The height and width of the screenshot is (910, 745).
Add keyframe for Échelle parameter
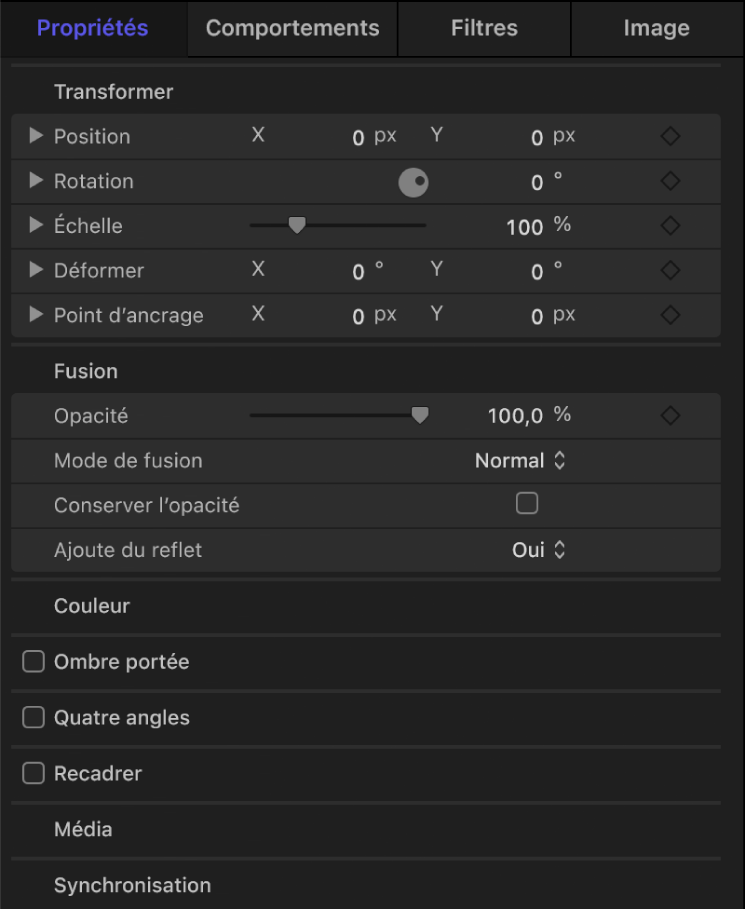click(670, 226)
